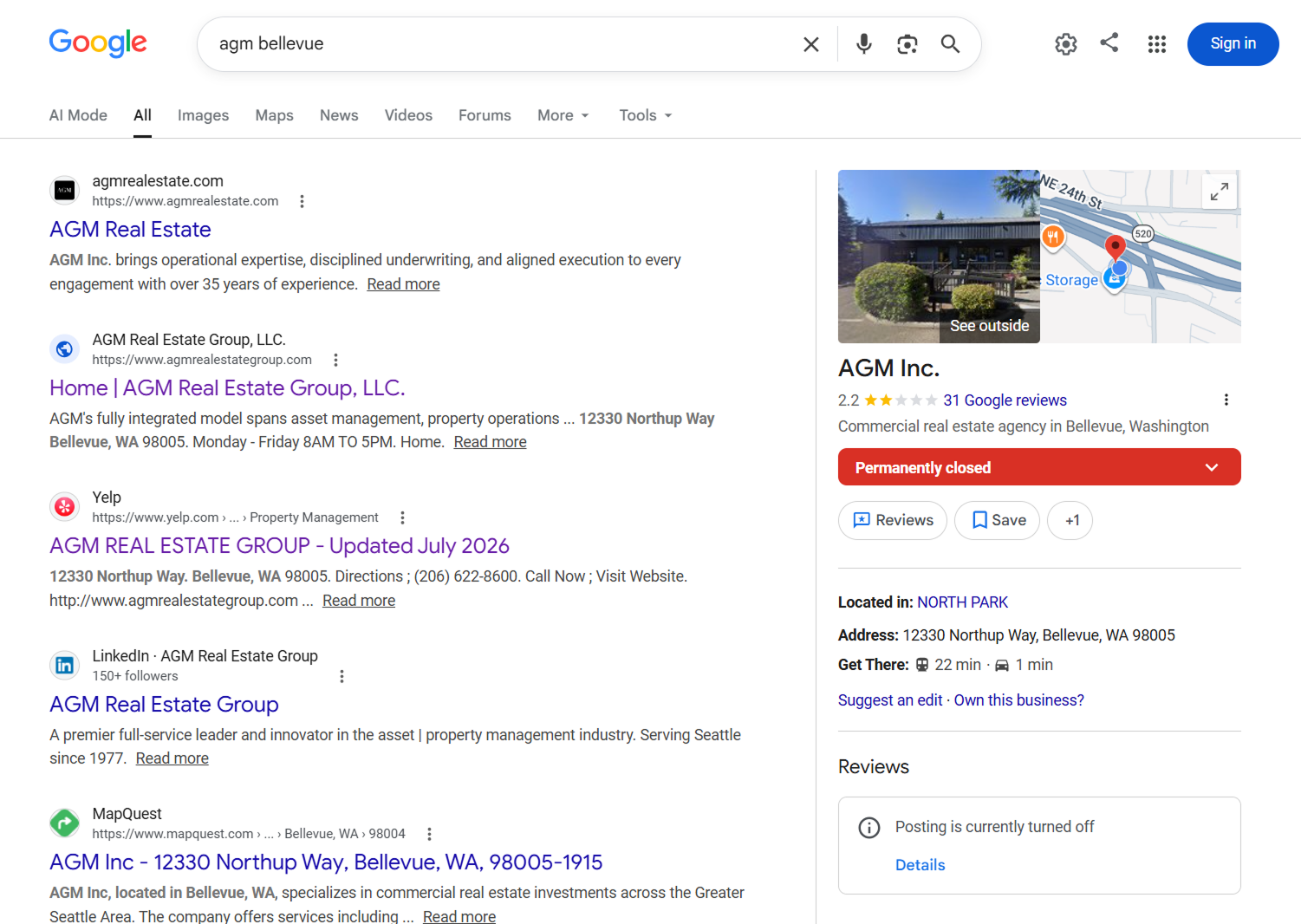This screenshot has height=924, width=1301.
Task: Open the Google apps grid icon
Action: coord(1156,44)
